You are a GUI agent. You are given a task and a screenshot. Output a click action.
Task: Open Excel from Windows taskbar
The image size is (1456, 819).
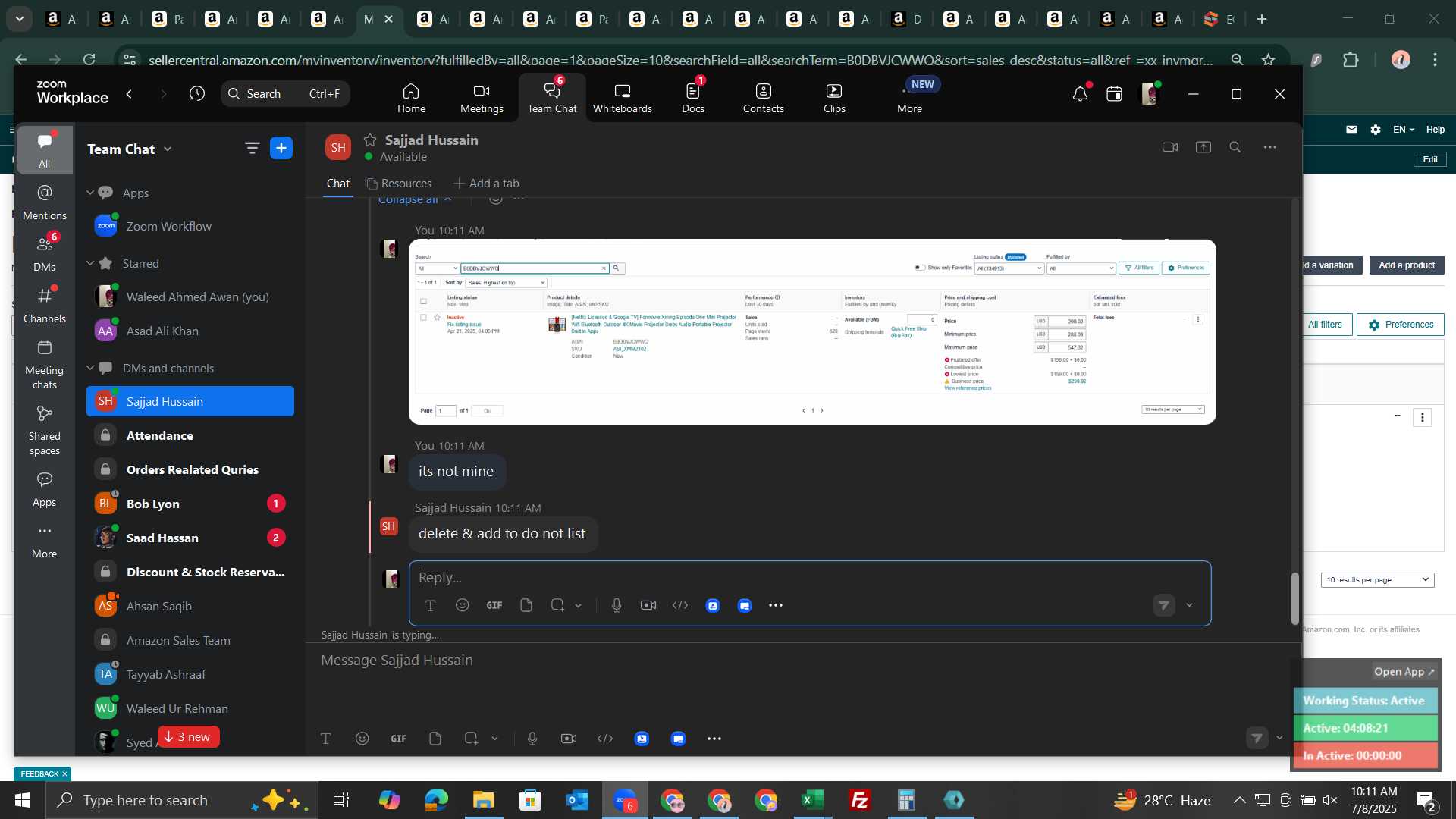click(813, 800)
